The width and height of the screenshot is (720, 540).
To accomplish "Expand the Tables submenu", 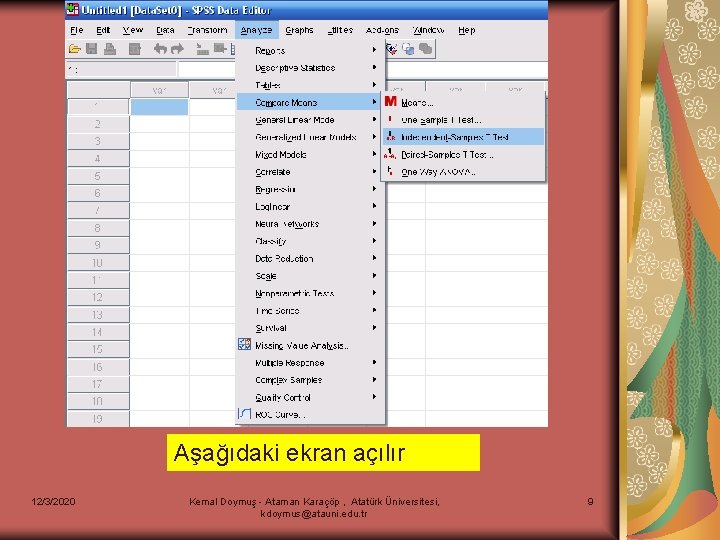I will point(310,85).
